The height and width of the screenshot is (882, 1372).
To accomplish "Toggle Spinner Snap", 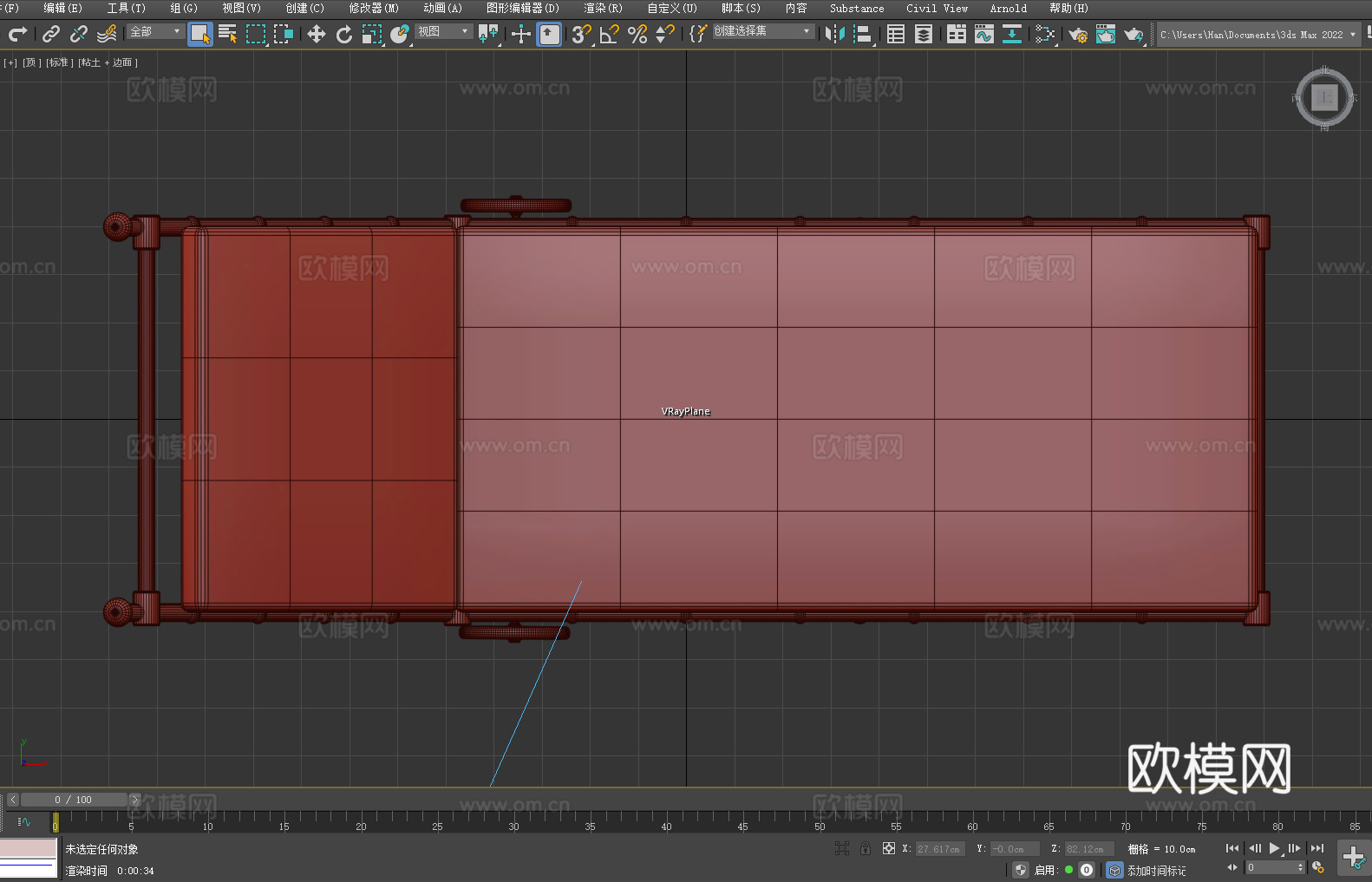I will (665, 34).
